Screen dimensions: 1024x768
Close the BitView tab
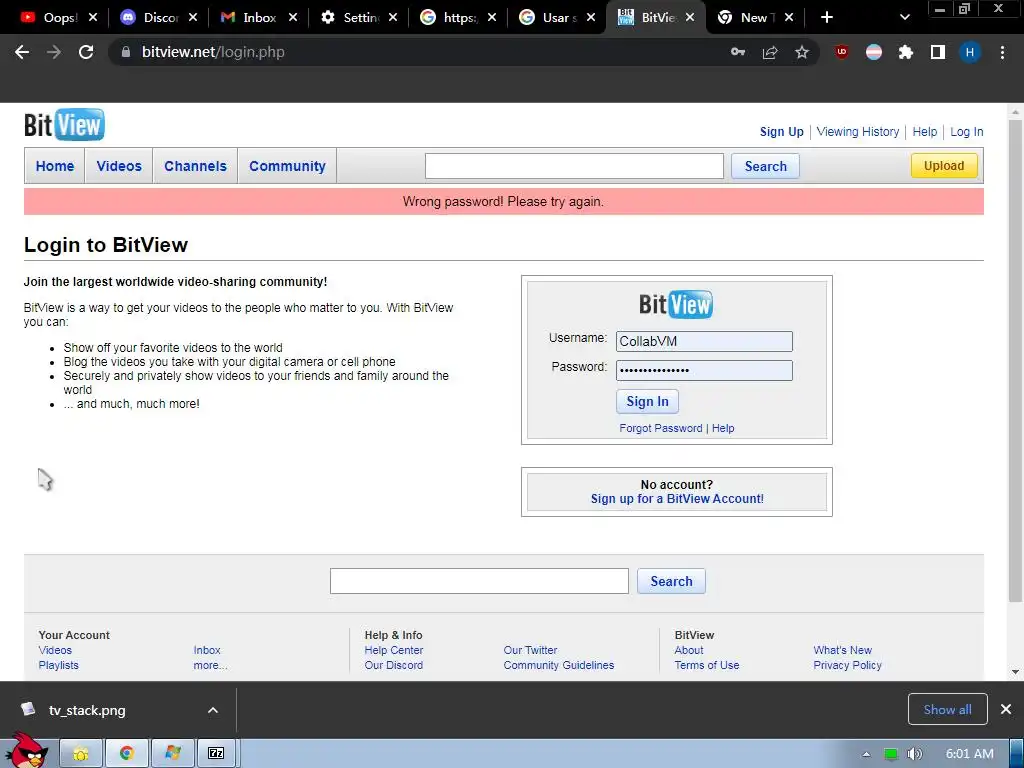690,18
